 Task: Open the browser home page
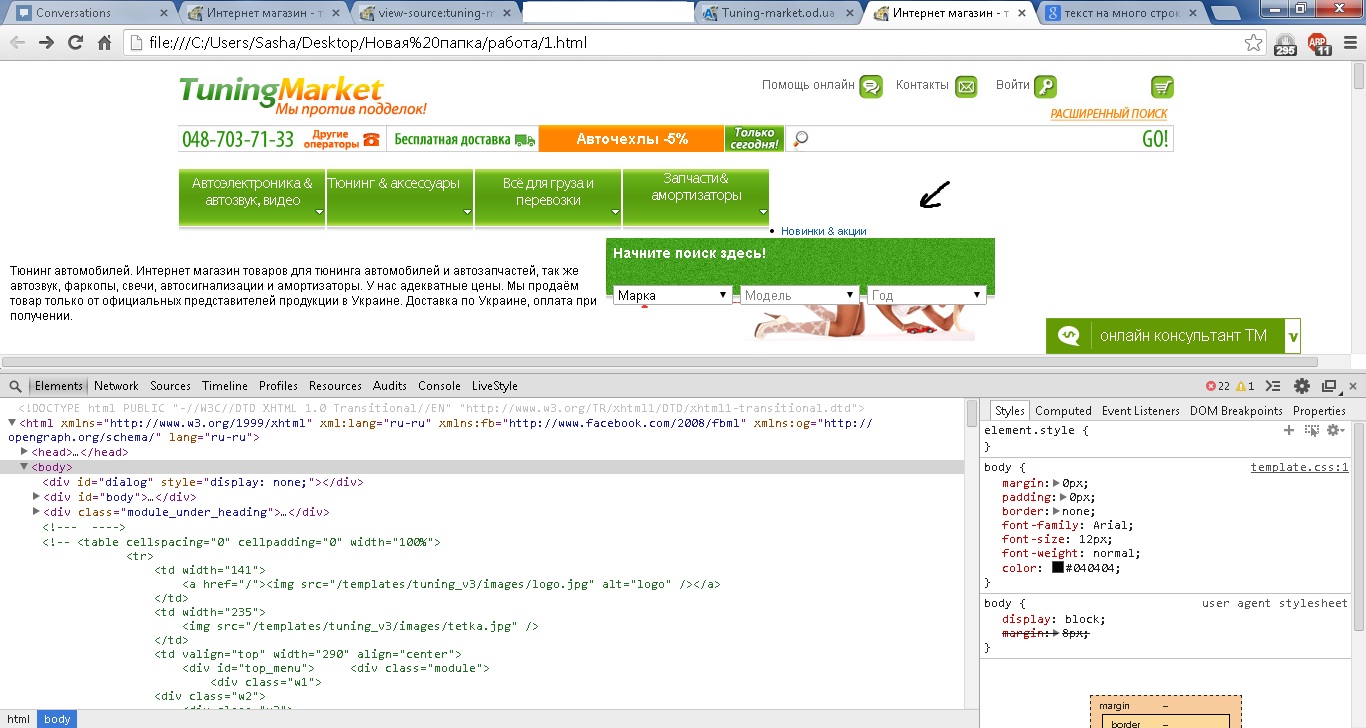click(x=104, y=43)
